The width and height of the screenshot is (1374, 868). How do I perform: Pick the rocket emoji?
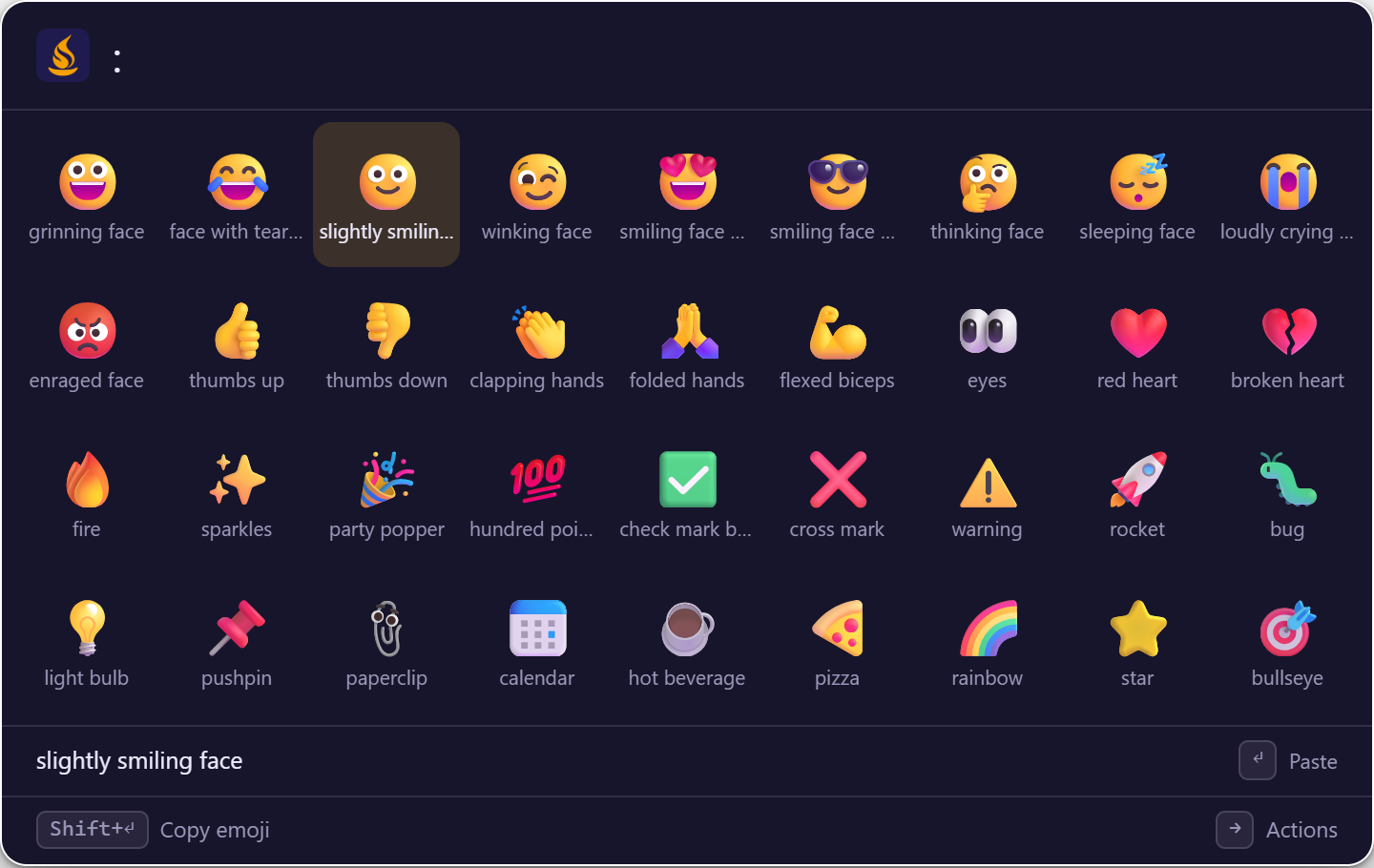(x=1137, y=492)
